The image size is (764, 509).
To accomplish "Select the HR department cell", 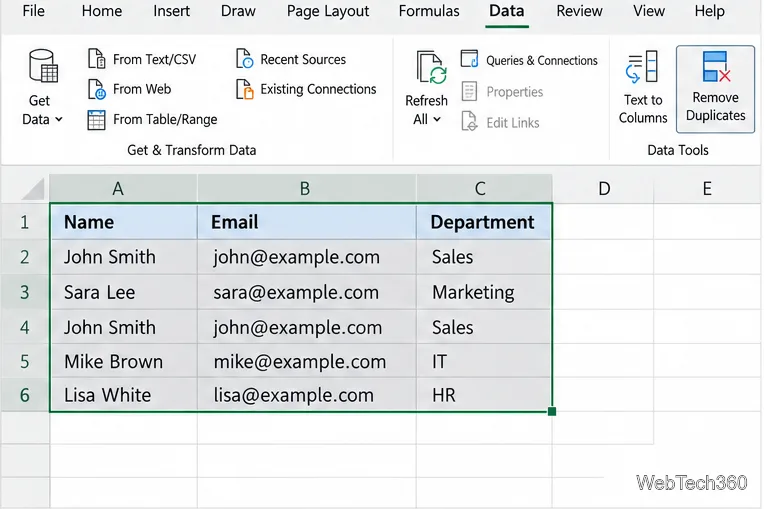I will [x=484, y=395].
